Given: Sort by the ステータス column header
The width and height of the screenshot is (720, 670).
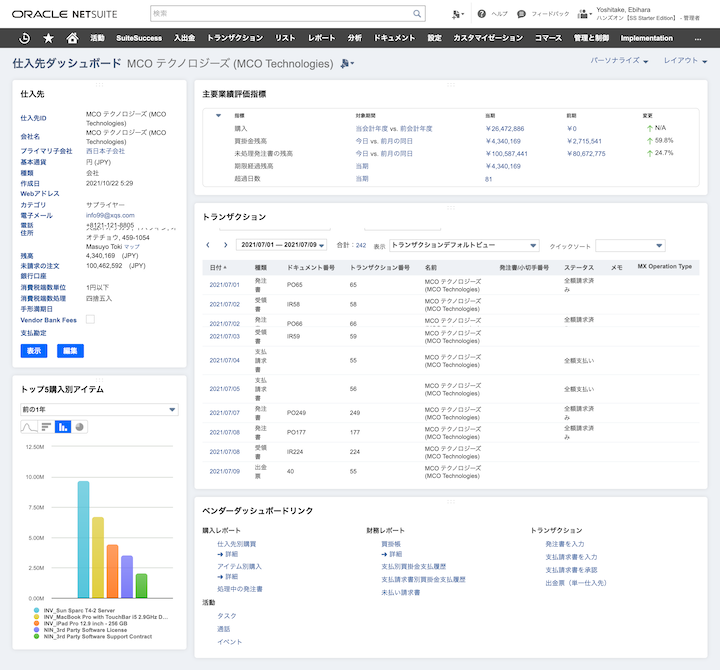Looking at the screenshot, I should [579, 267].
